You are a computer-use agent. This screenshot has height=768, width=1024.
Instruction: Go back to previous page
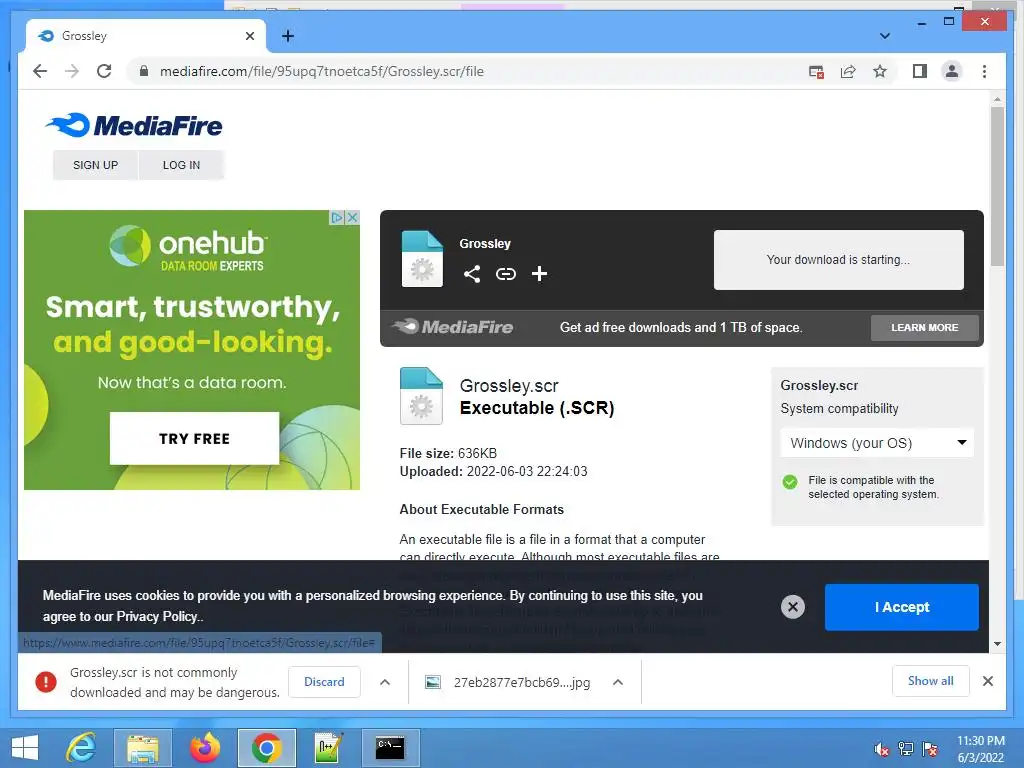click(40, 71)
